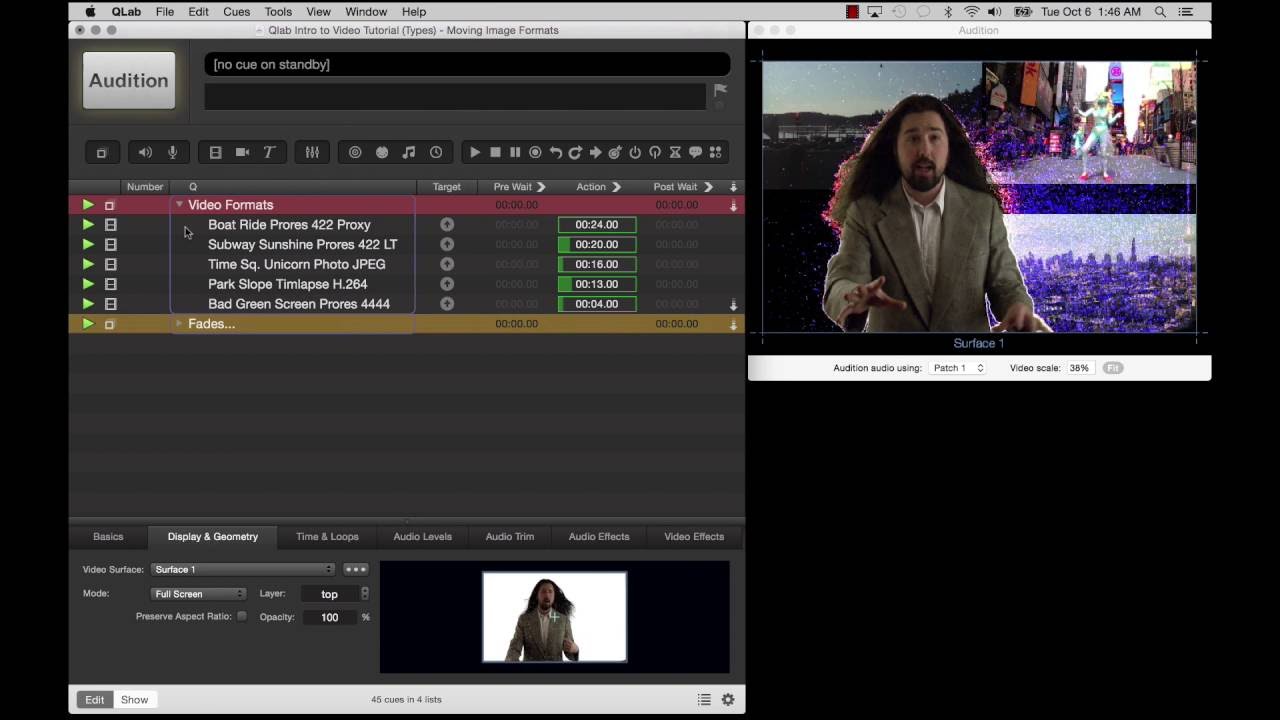This screenshot has height=720, width=1280.
Task: Switch to Video Effects tab
Action: tap(694, 537)
